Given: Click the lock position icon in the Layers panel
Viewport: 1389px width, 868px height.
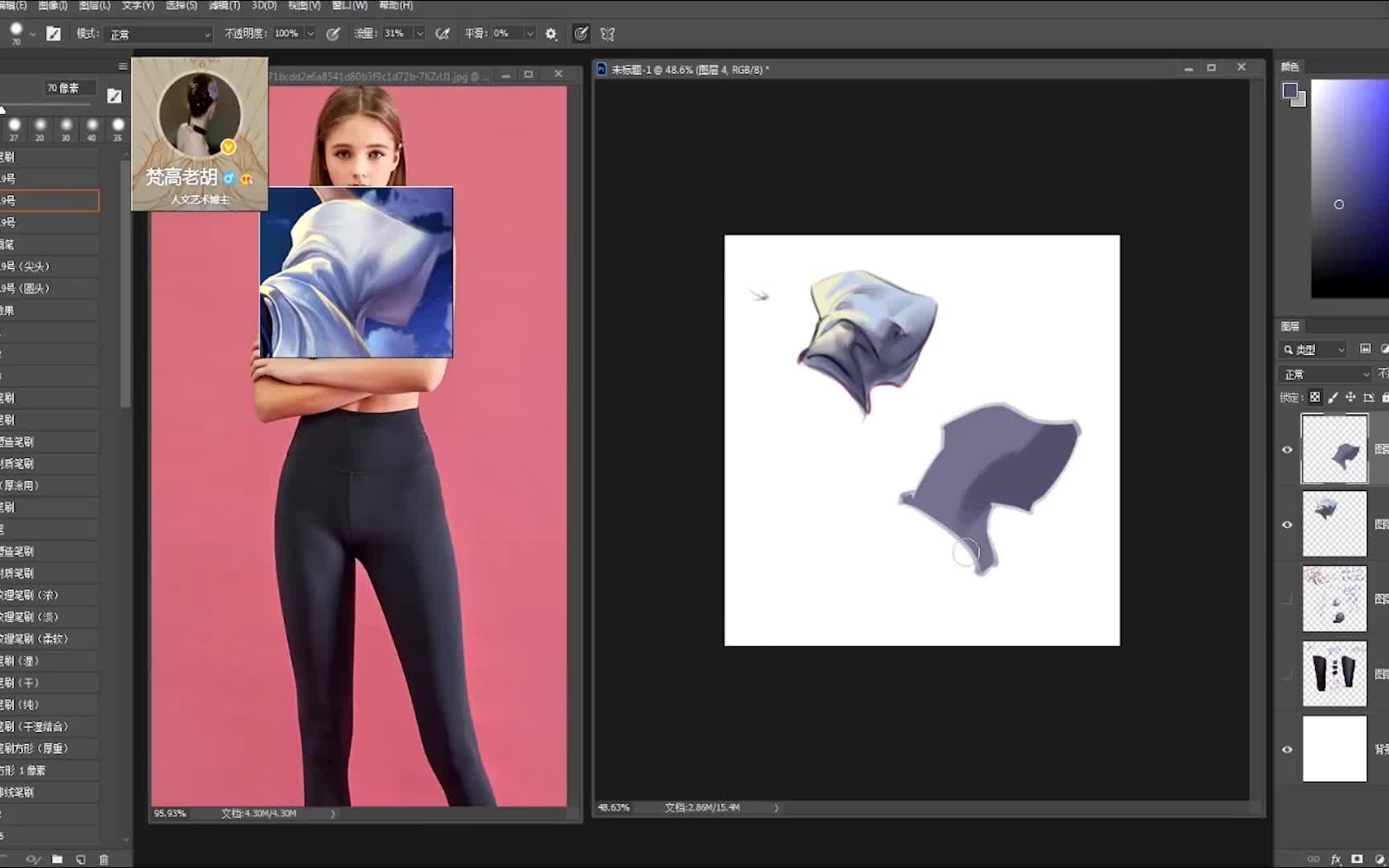Looking at the screenshot, I should (x=1350, y=398).
